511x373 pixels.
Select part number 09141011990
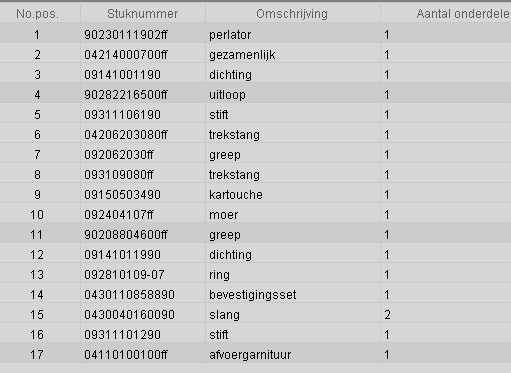(122, 255)
